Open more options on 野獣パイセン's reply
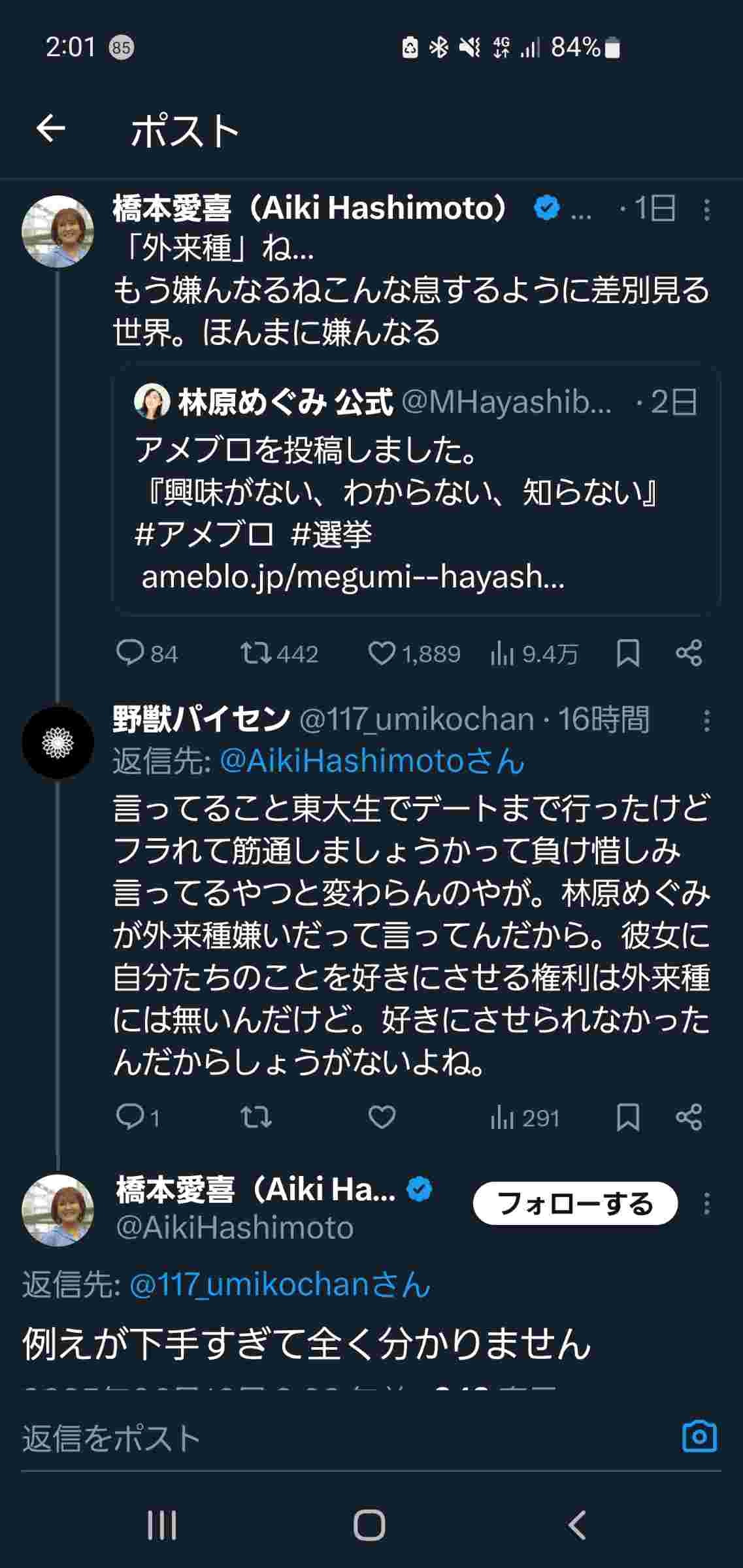The width and height of the screenshot is (743, 1568). pos(706,721)
